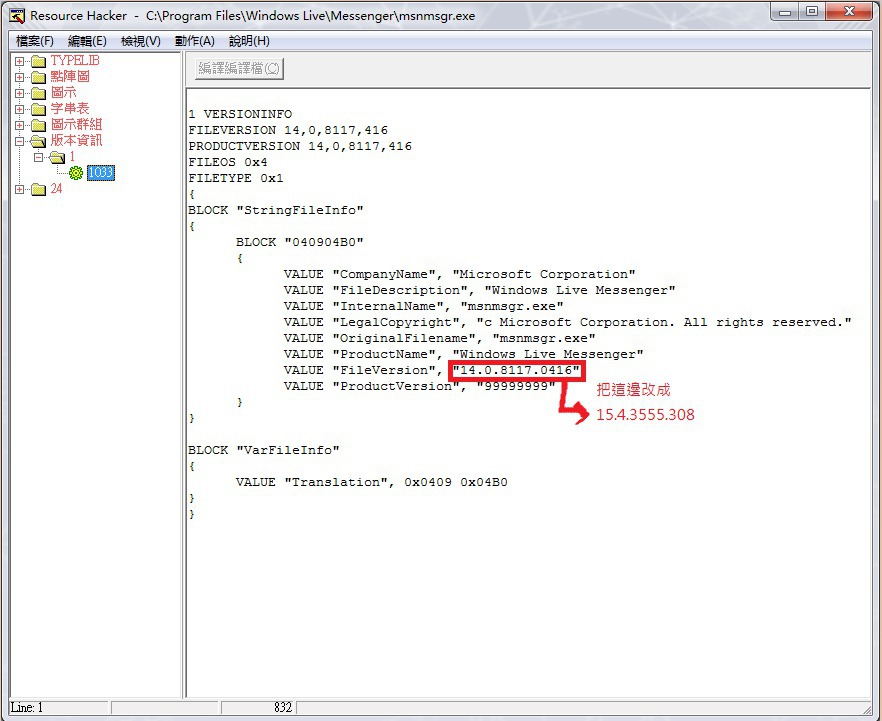Click the CompanyName value line
Viewport: 882px width, 721px height.
(x=460, y=274)
